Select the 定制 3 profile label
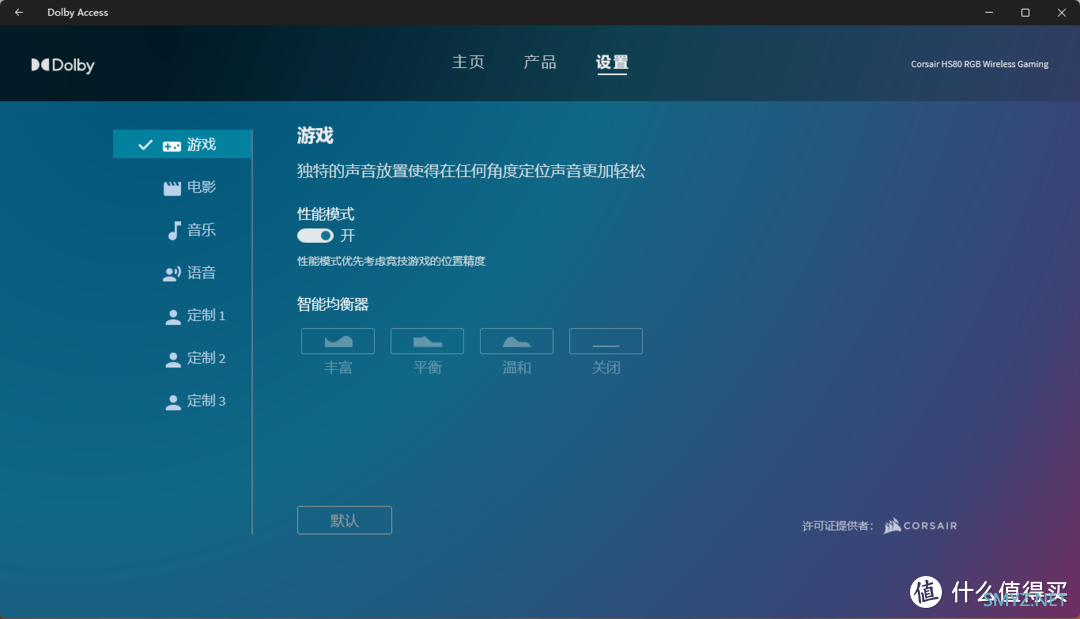Image resolution: width=1080 pixels, height=619 pixels. click(x=207, y=401)
